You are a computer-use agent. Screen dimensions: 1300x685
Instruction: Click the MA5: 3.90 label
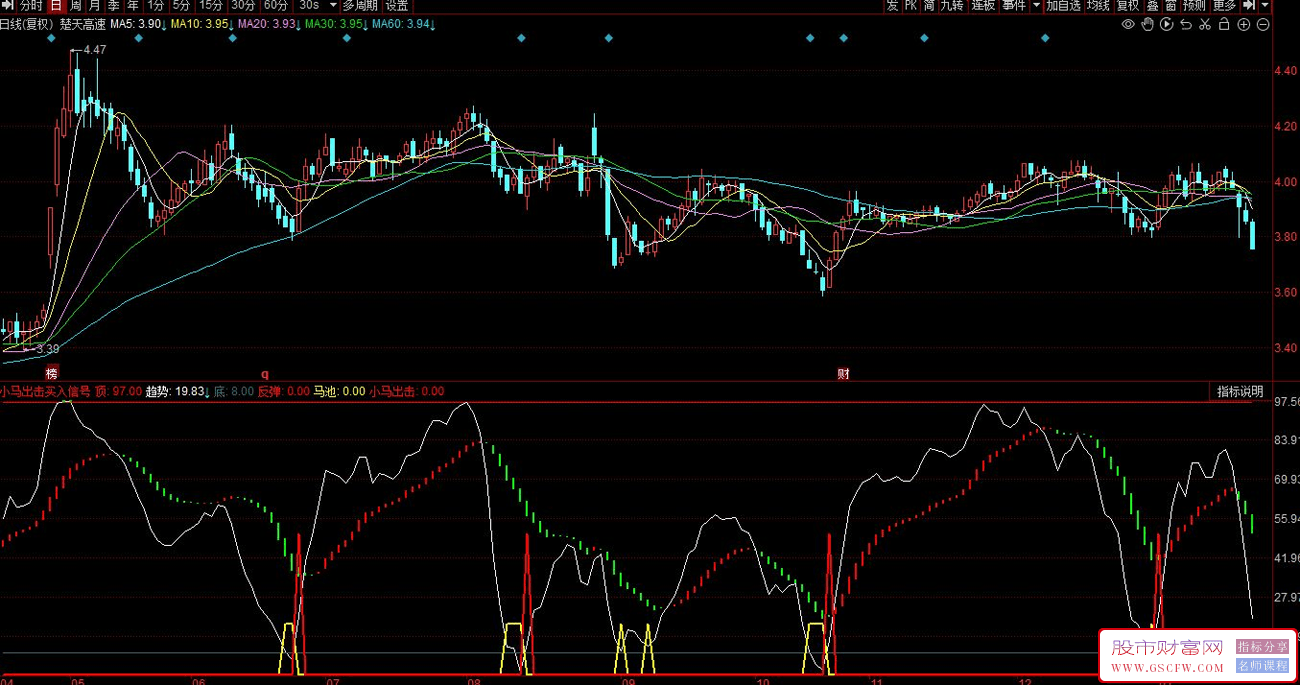click(138, 23)
